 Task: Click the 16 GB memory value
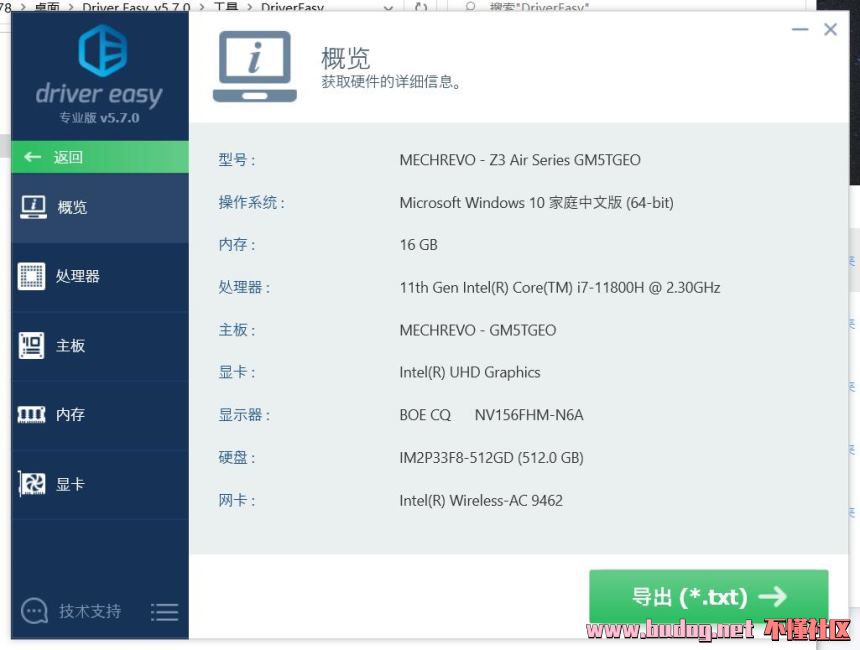(x=418, y=245)
